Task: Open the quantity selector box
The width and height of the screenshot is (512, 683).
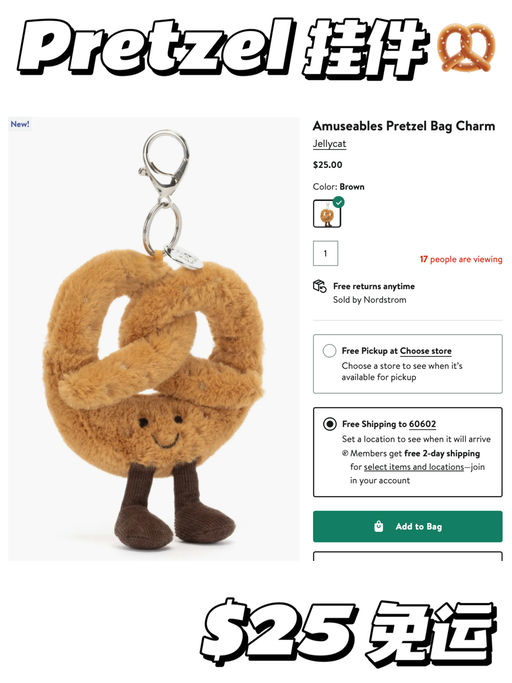Action: click(326, 253)
